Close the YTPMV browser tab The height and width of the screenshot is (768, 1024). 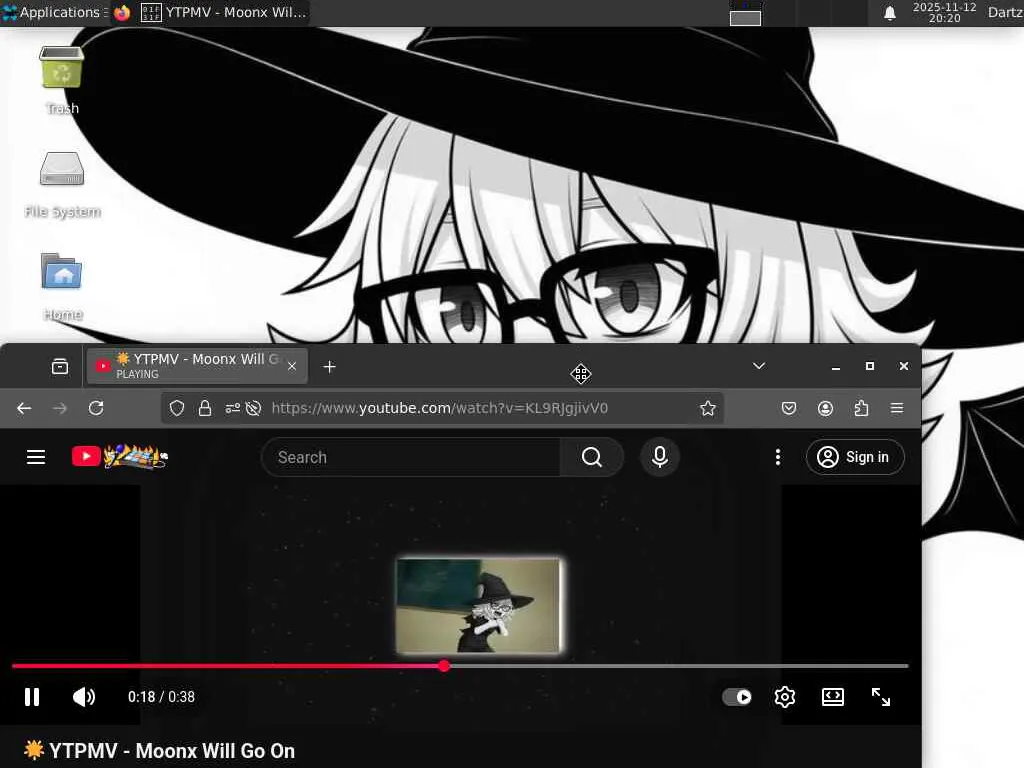coord(292,366)
